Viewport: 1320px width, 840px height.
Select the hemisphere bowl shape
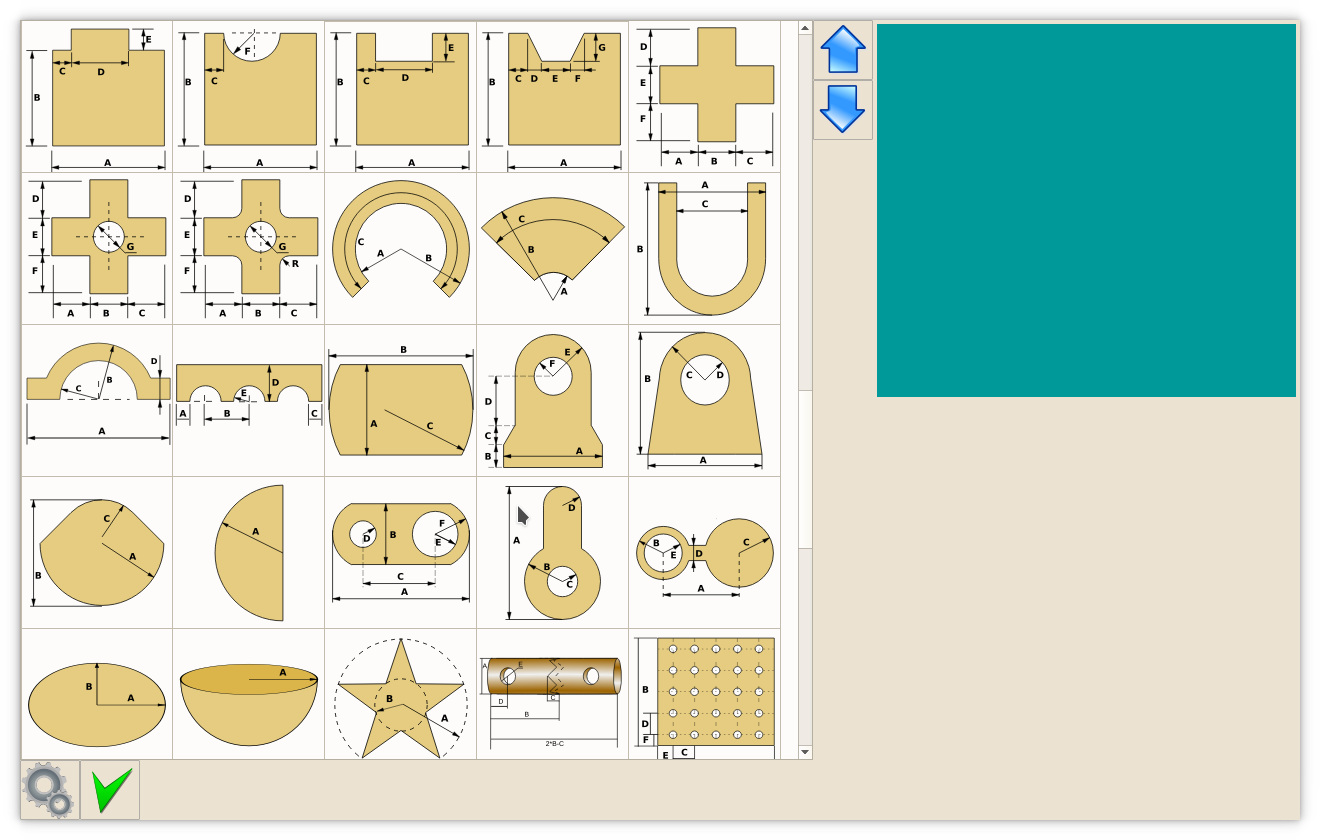(249, 696)
